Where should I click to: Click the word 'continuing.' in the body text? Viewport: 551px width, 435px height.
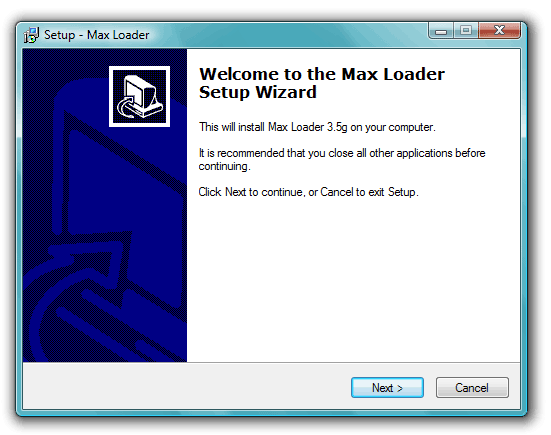pos(225,166)
